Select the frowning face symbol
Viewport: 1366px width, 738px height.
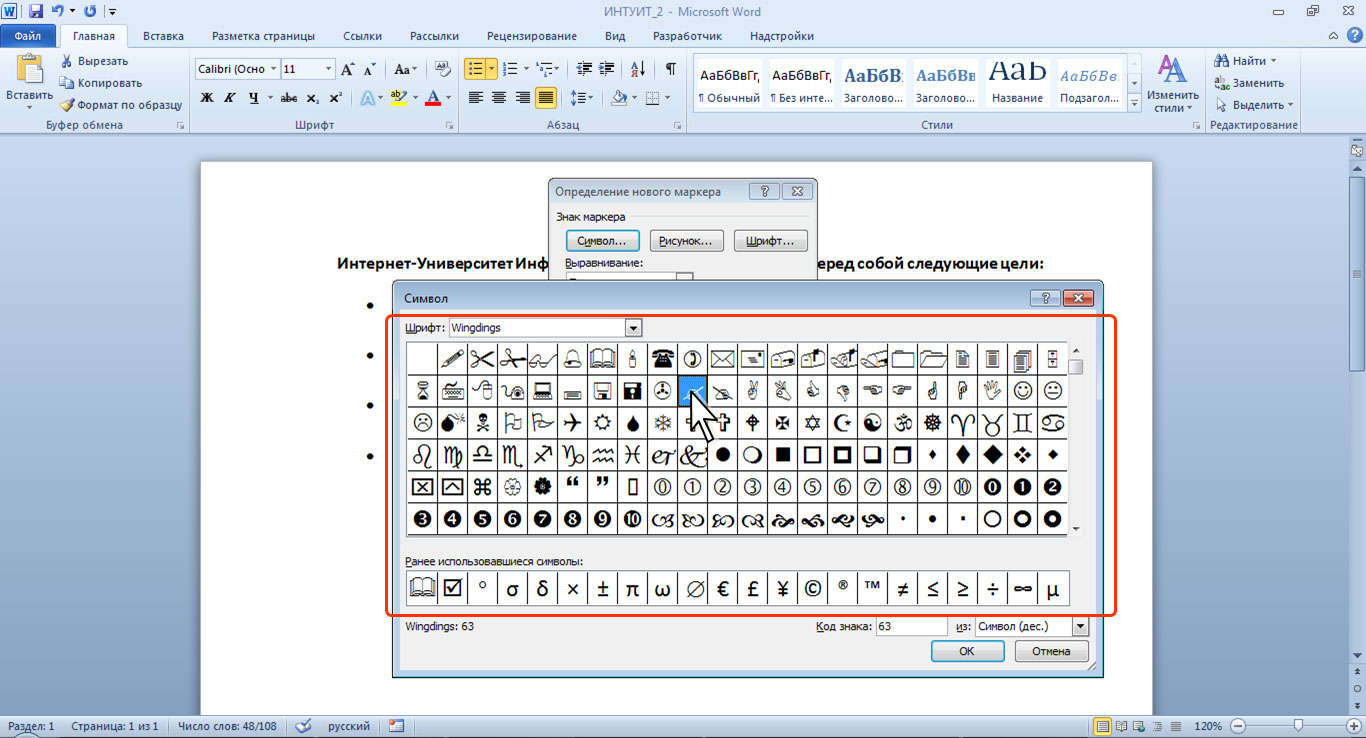[x=423, y=422]
